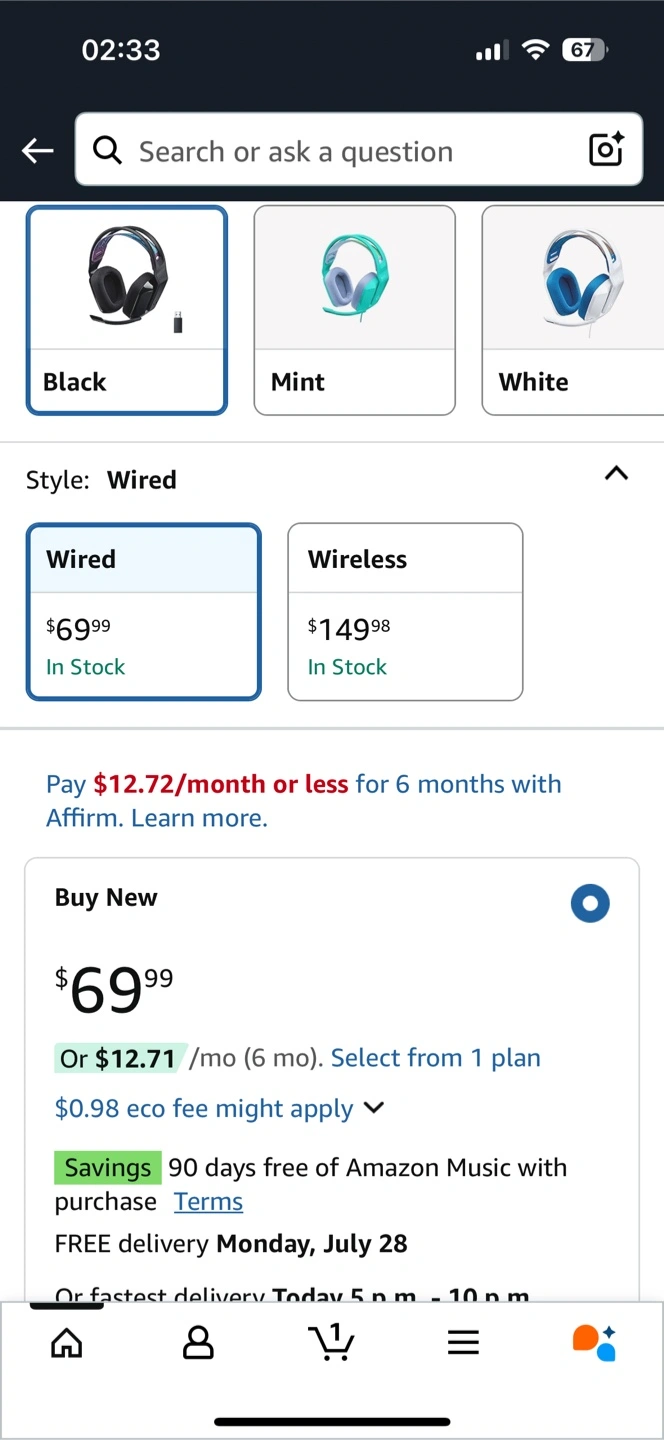Launch the Rufus AI assistant icon
Viewport: 664px width, 1440px height.
tap(594, 1342)
